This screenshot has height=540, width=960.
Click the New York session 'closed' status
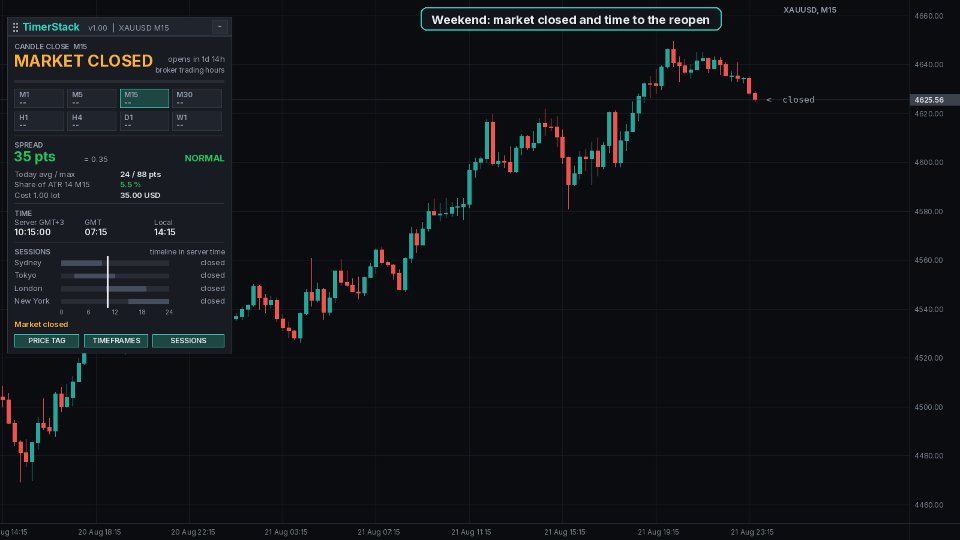[212, 301]
